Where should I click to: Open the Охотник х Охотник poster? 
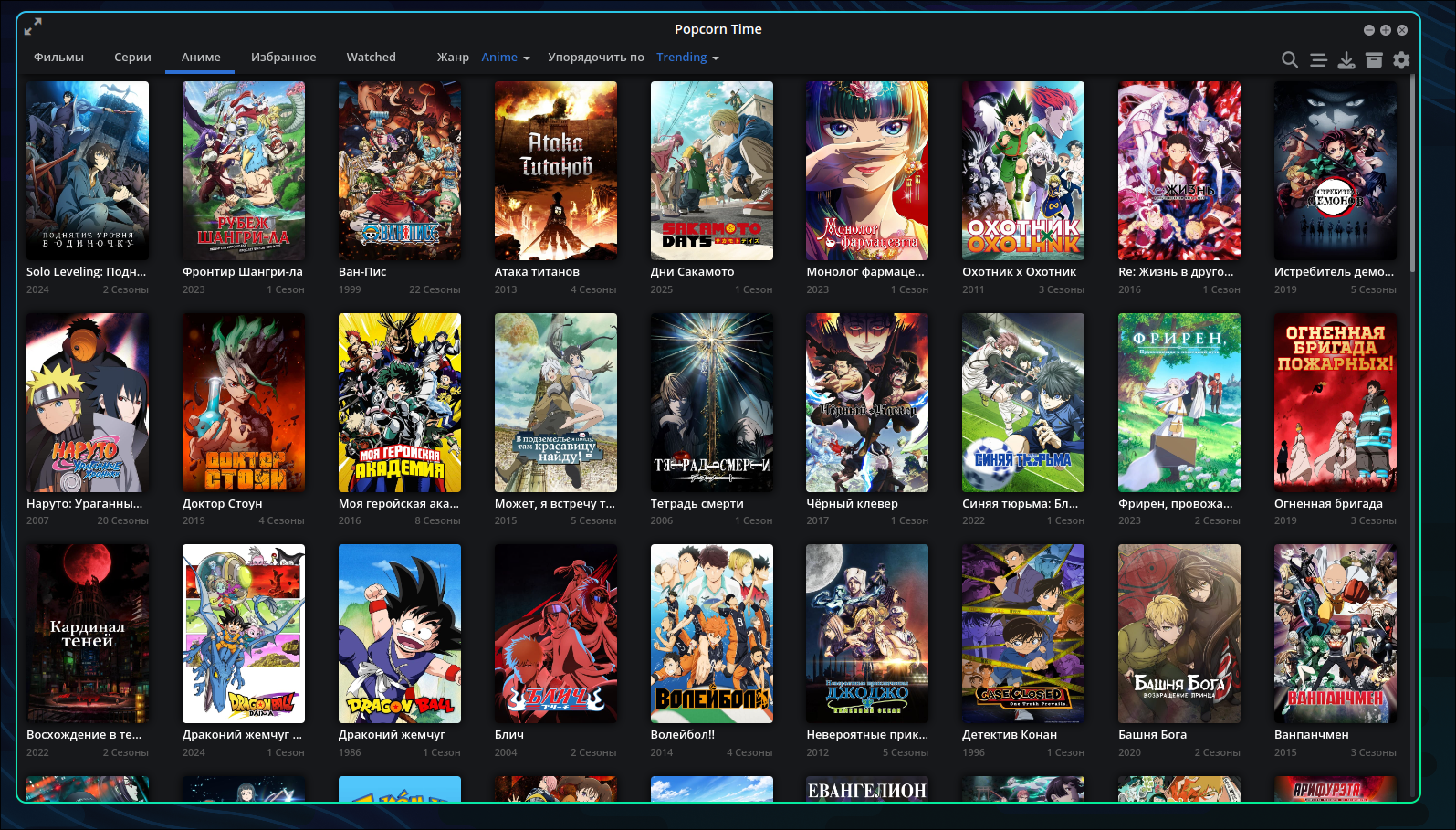pos(1023,171)
